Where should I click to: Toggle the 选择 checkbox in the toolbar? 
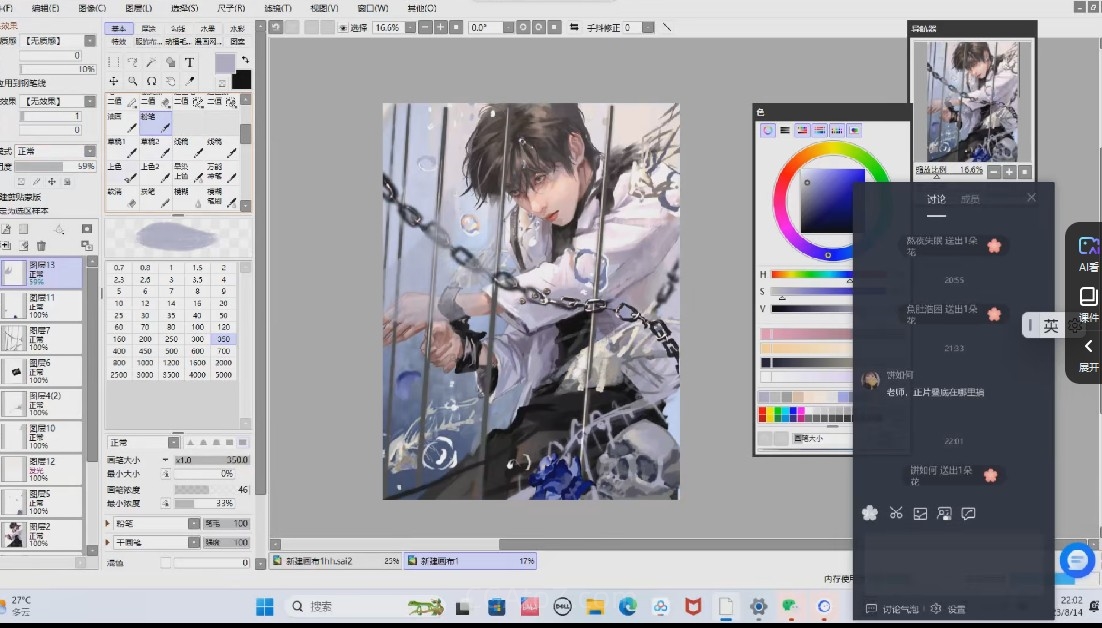[344, 28]
